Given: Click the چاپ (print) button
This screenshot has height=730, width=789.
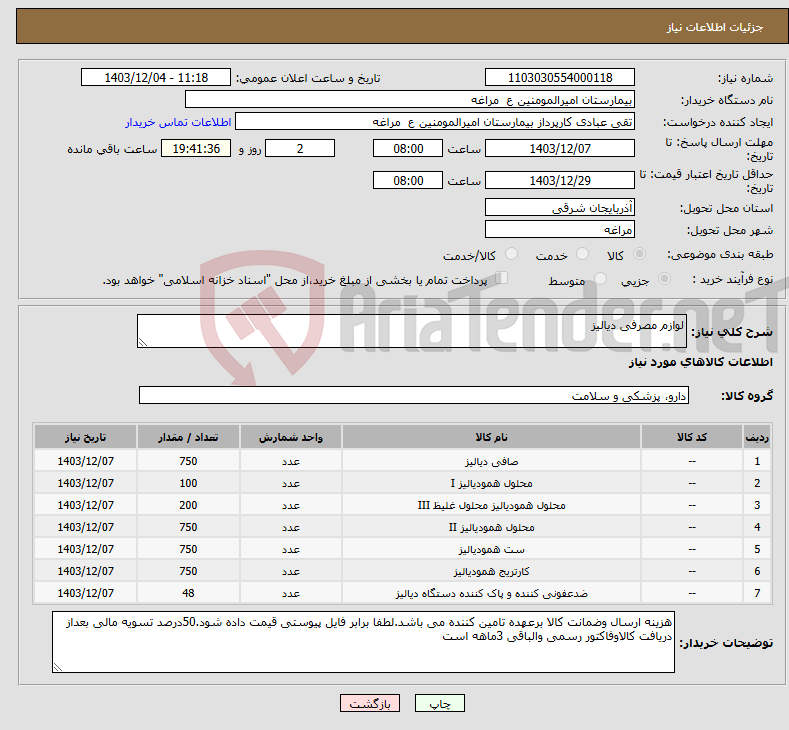Looking at the screenshot, I should point(439,703).
